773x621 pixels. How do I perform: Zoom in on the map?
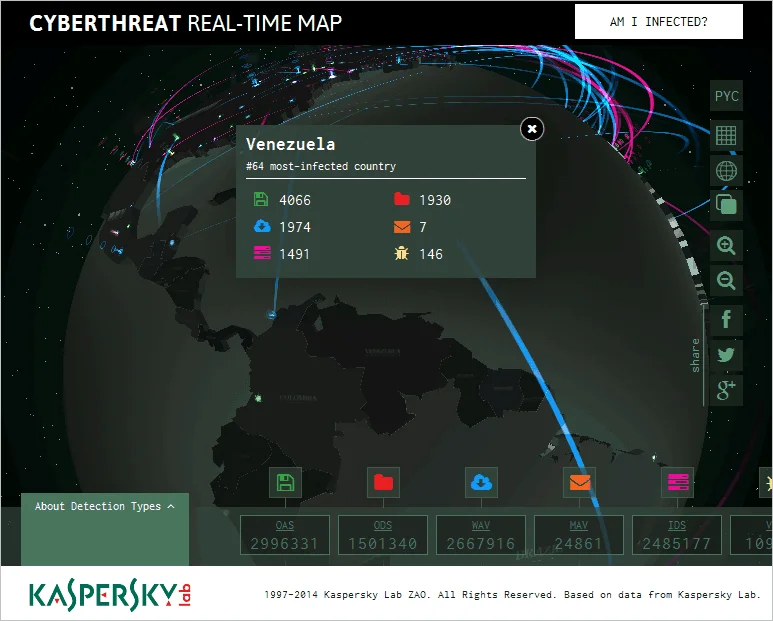(726, 245)
